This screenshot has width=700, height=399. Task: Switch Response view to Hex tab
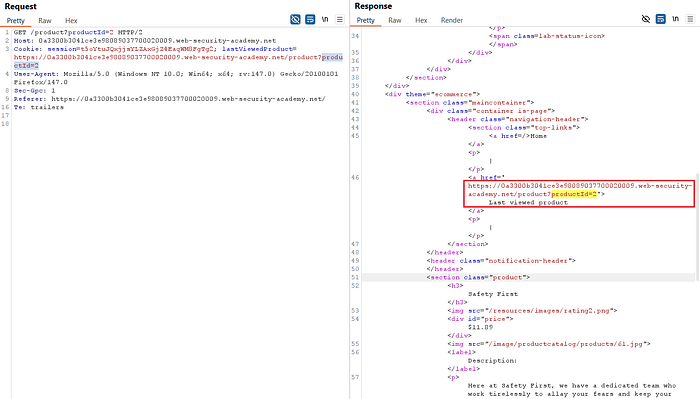[x=421, y=20]
